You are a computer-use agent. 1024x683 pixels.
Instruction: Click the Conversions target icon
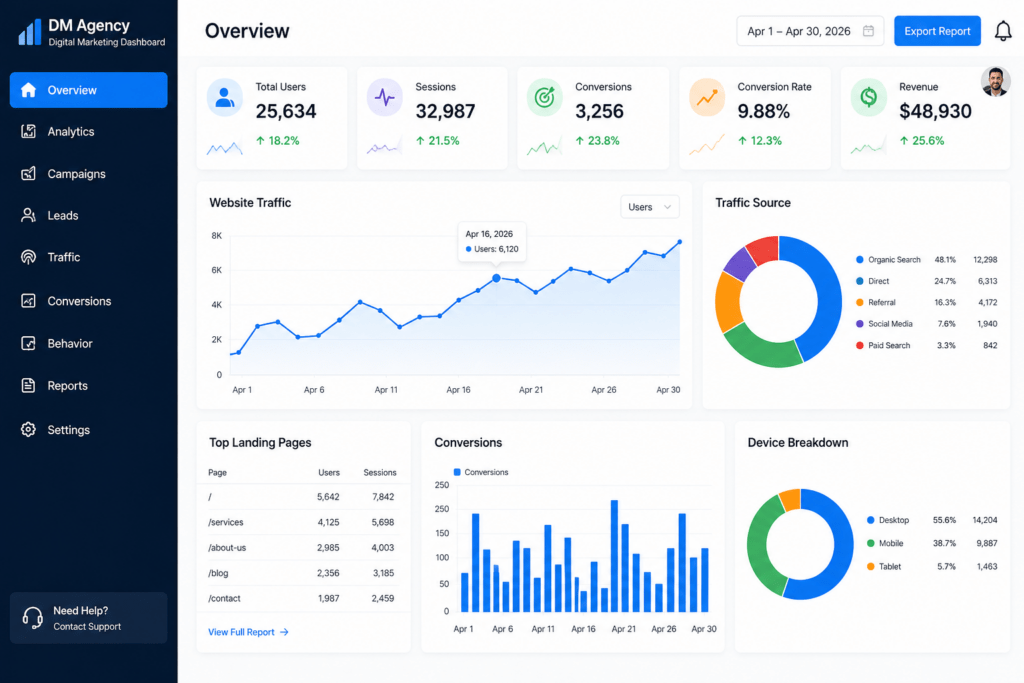tap(545, 98)
